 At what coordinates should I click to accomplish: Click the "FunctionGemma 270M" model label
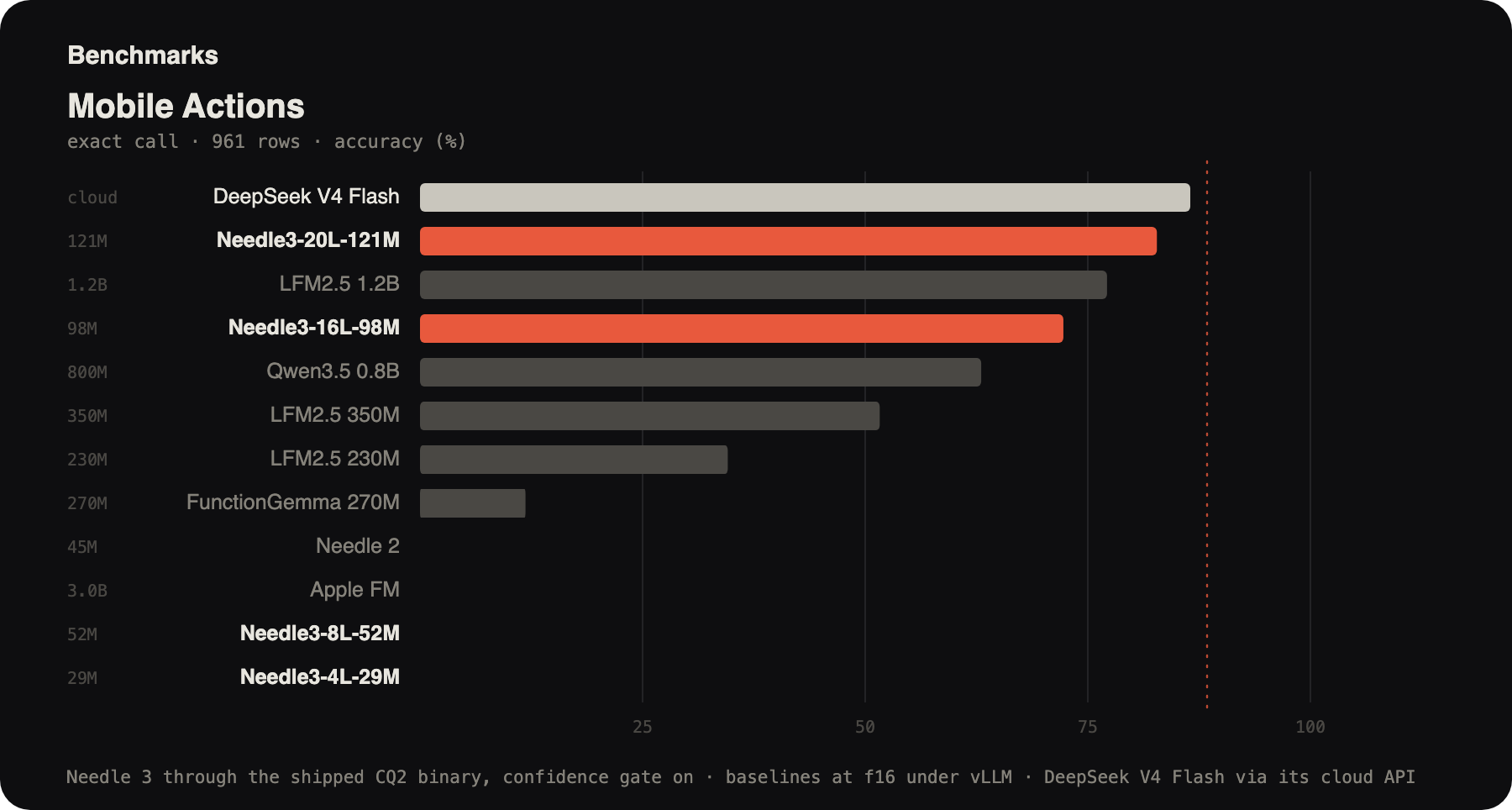[x=292, y=502]
